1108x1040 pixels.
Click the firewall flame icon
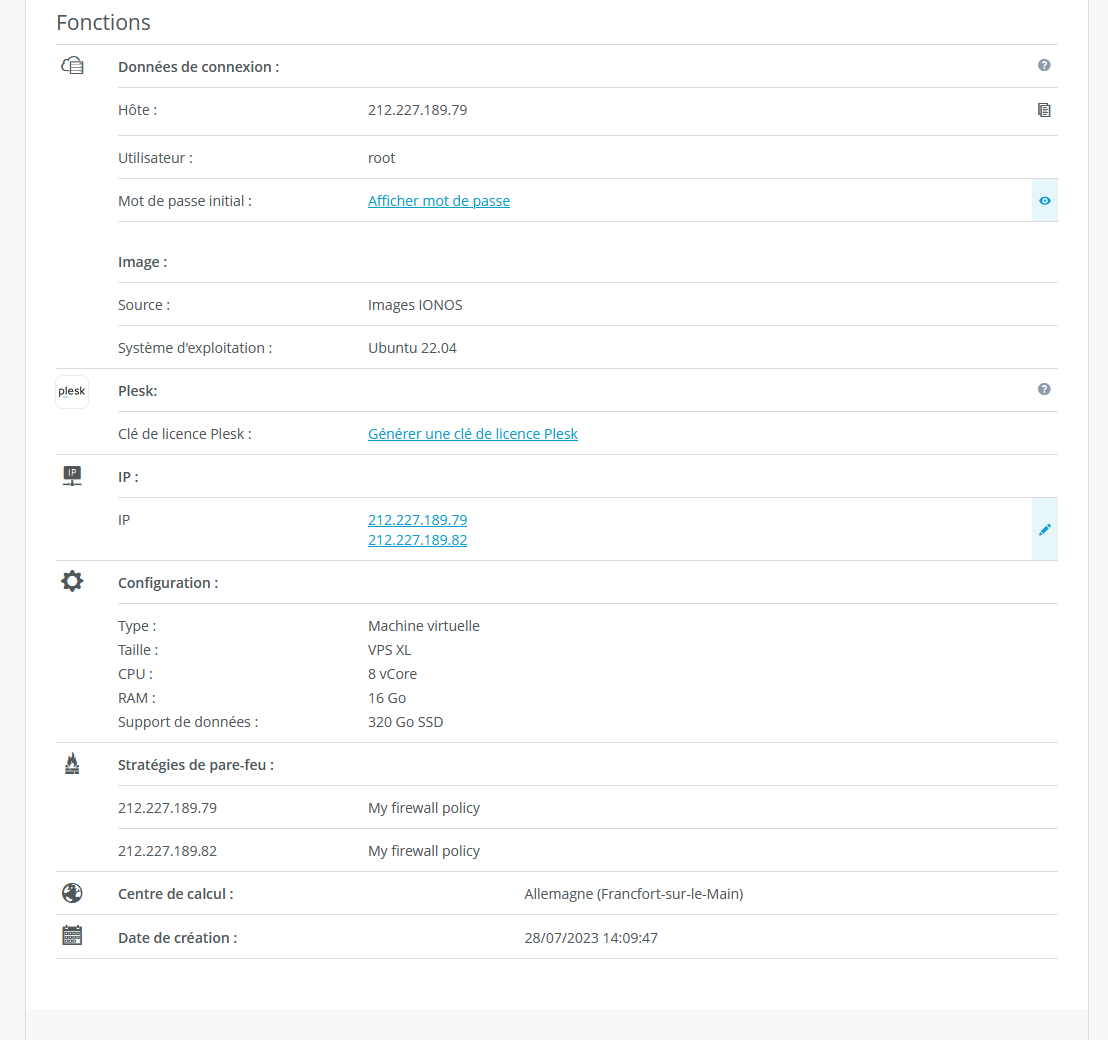(72, 764)
